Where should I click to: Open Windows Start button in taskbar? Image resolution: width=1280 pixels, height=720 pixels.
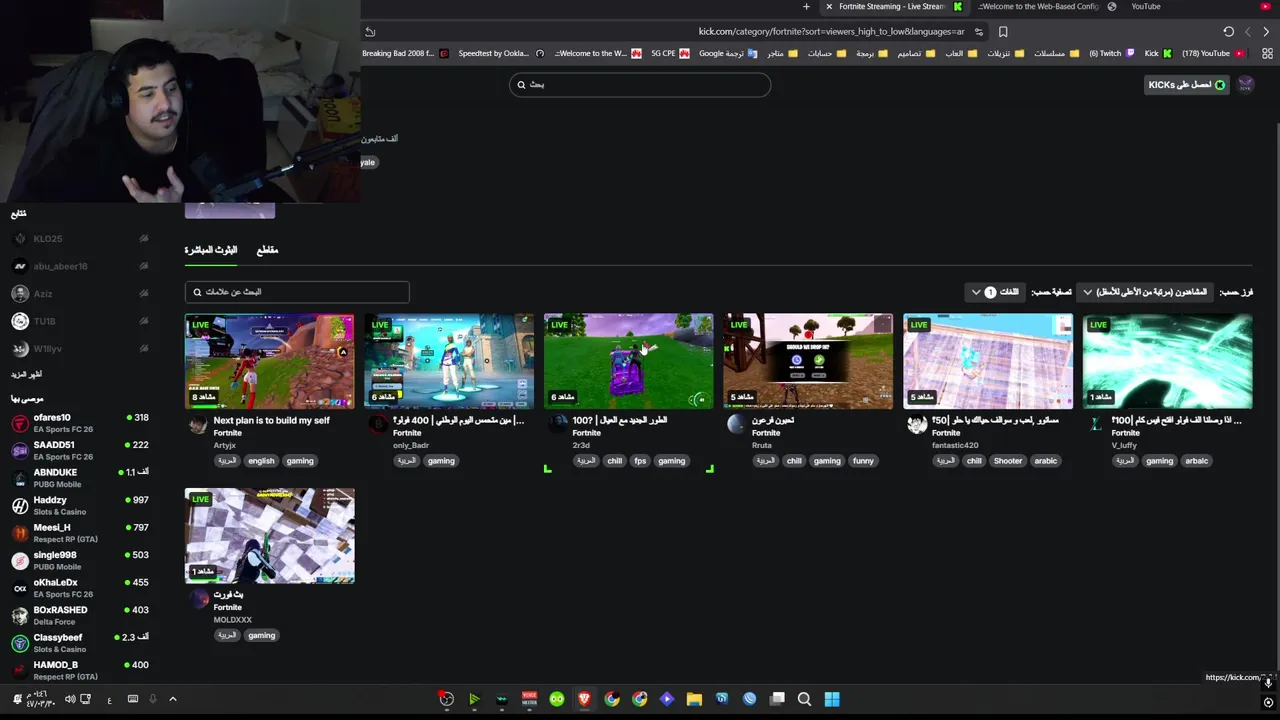832,699
